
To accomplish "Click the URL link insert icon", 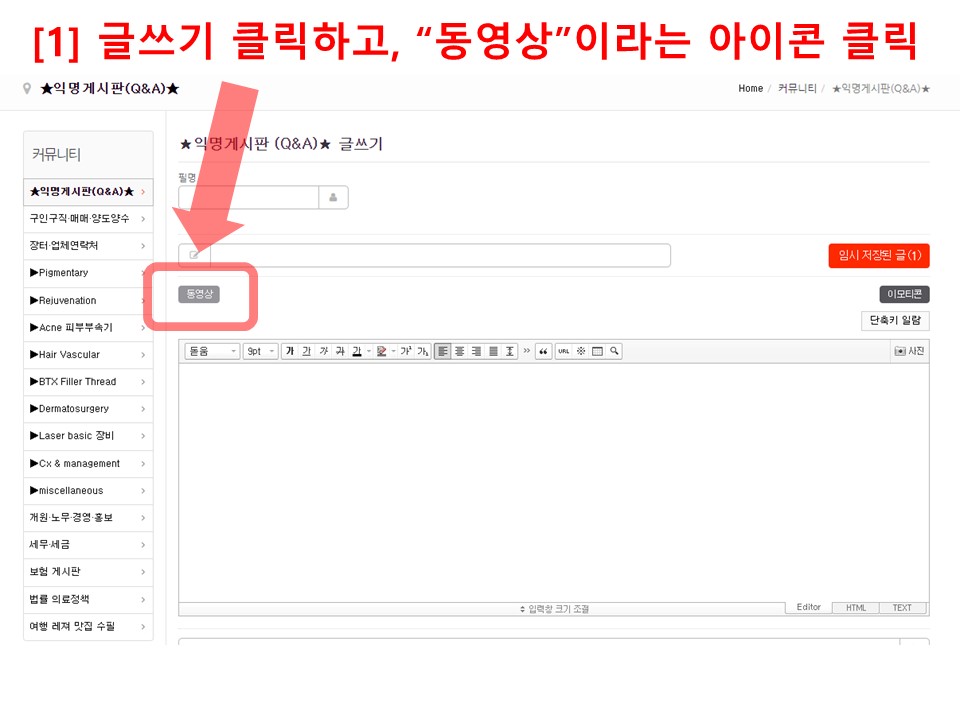I will [x=564, y=351].
